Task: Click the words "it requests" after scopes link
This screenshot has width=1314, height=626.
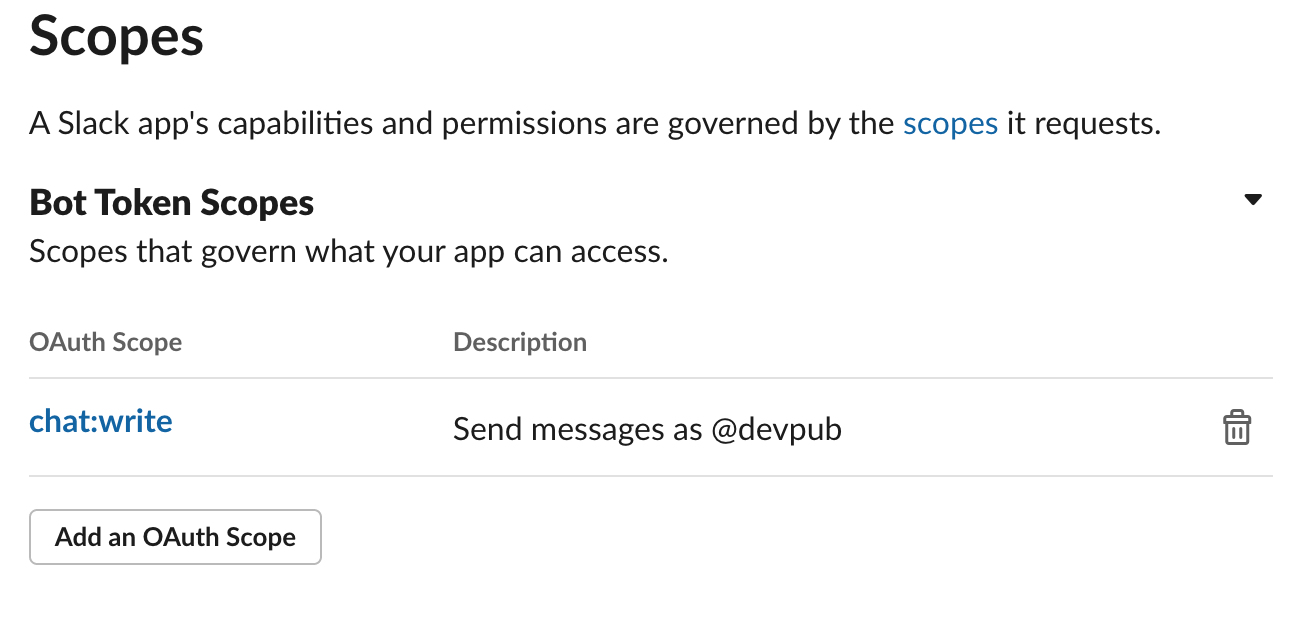Action: pos(1084,124)
